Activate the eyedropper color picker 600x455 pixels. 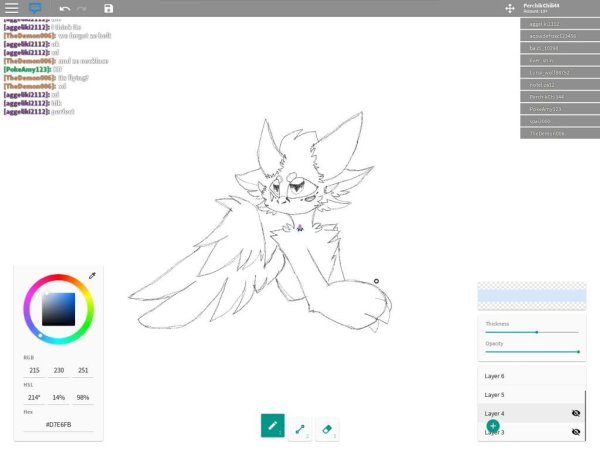[92, 275]
